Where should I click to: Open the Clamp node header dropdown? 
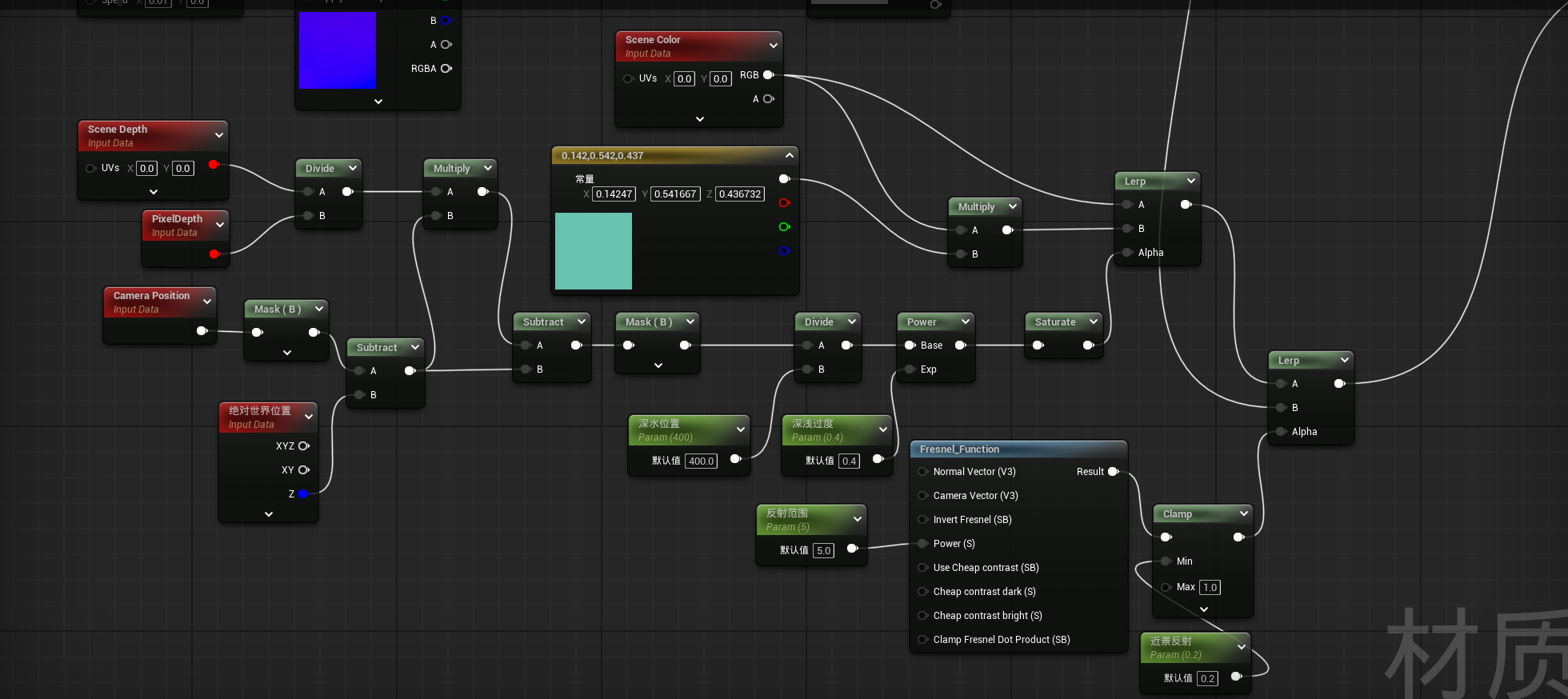pyautogui.click(x=1243, y=513)
